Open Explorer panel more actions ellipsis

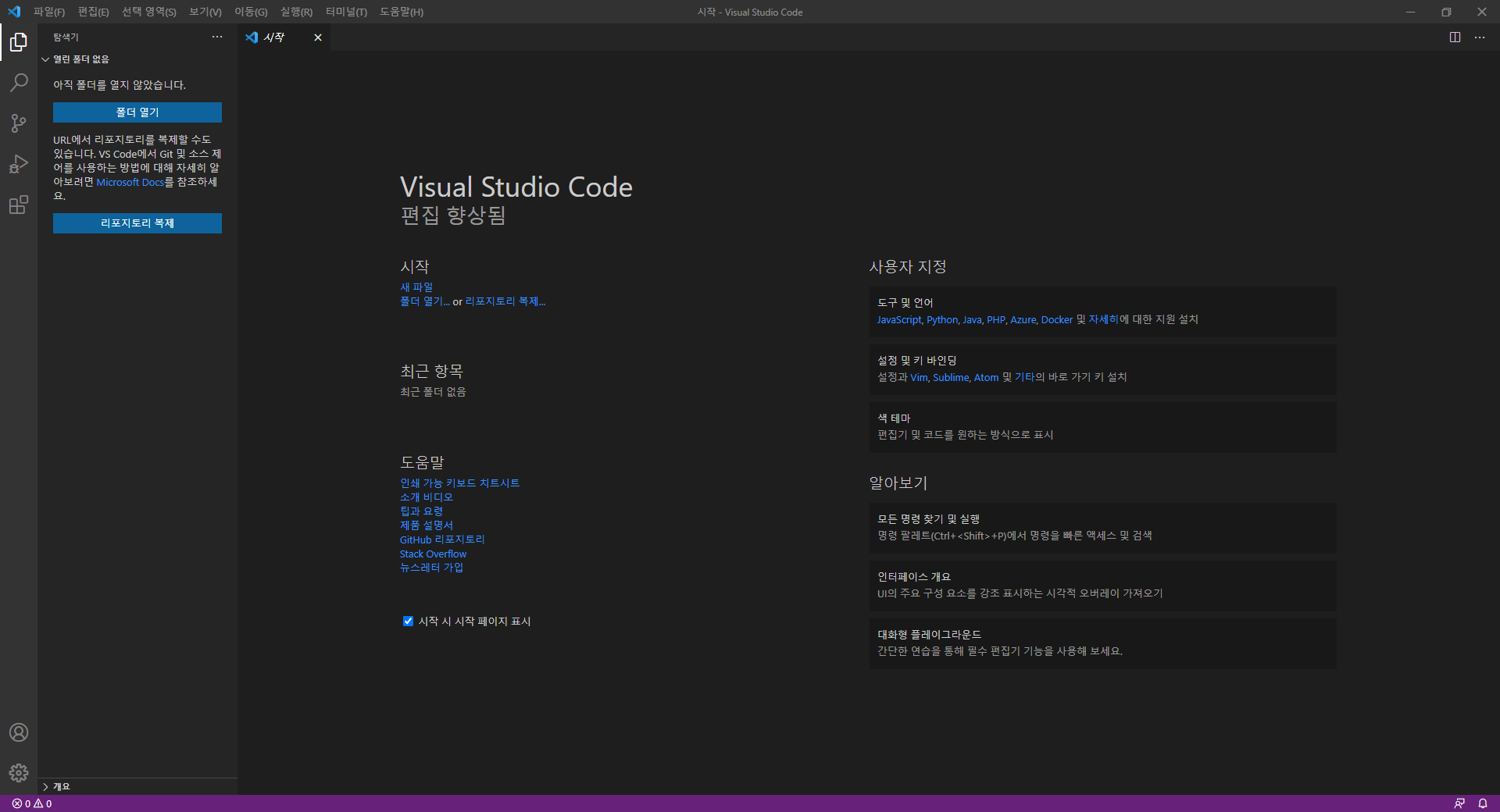(x=217, y=37)
